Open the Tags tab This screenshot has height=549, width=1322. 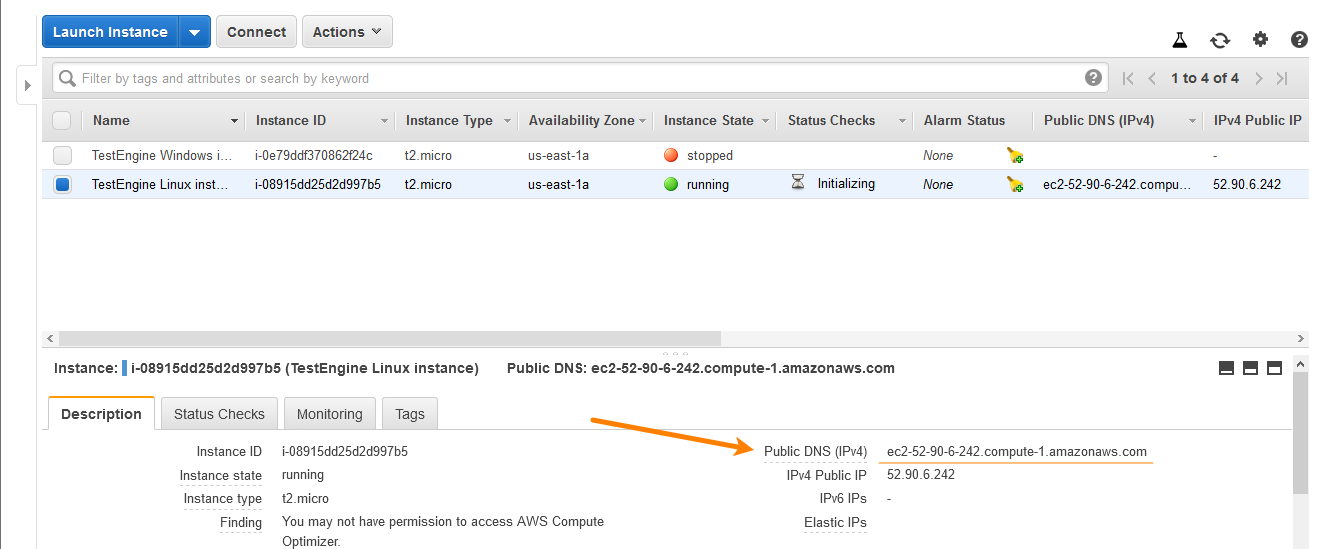410,414
